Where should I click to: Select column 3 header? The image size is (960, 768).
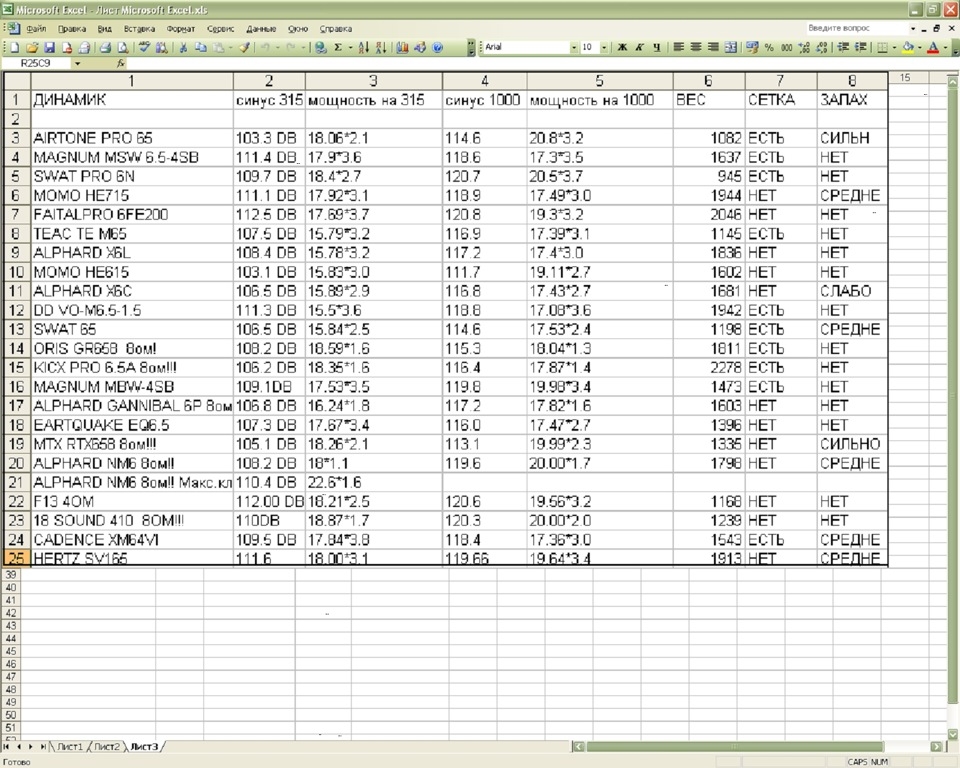point(373,81)
